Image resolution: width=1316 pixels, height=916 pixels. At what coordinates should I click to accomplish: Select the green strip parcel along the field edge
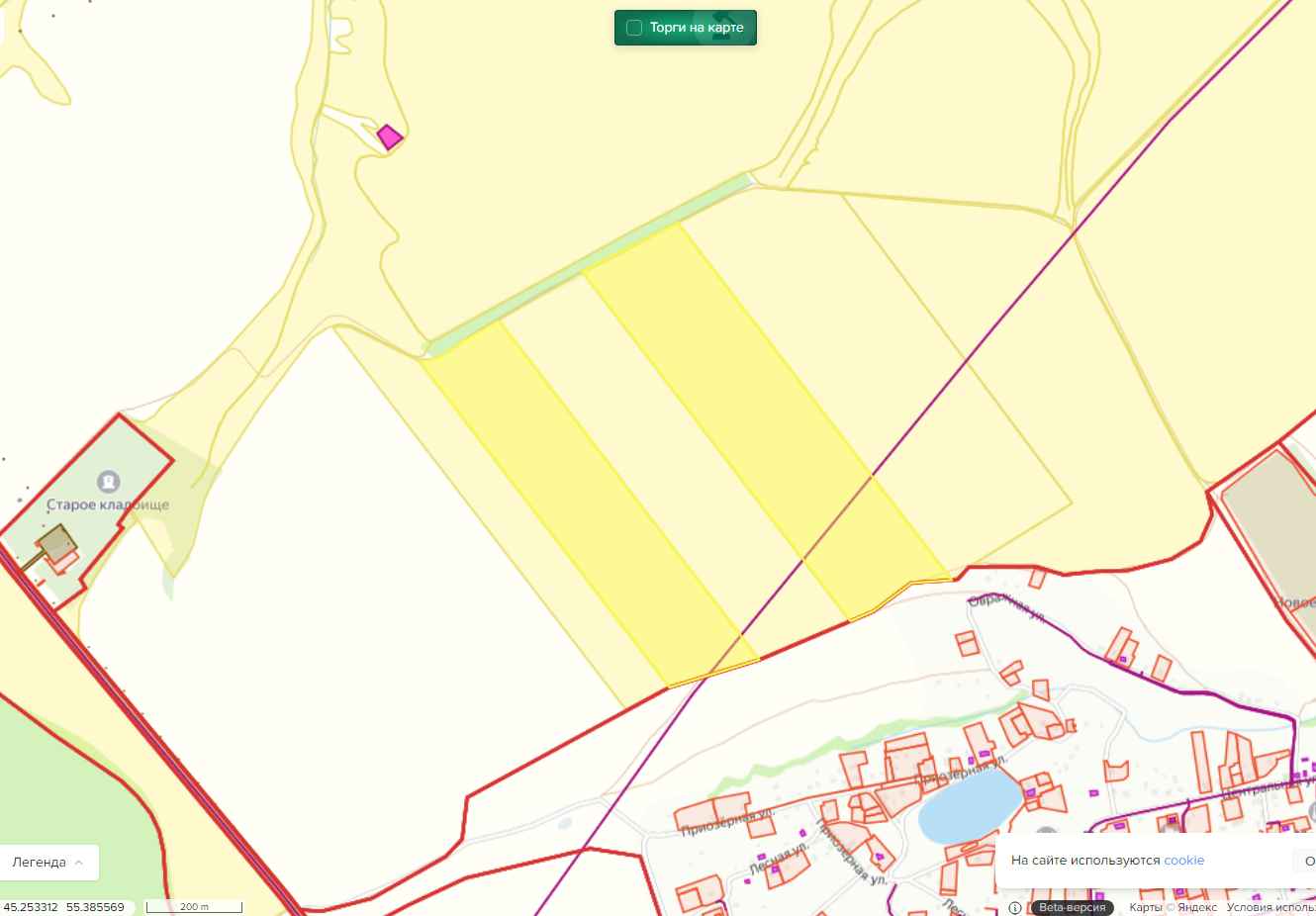point(589,263)
